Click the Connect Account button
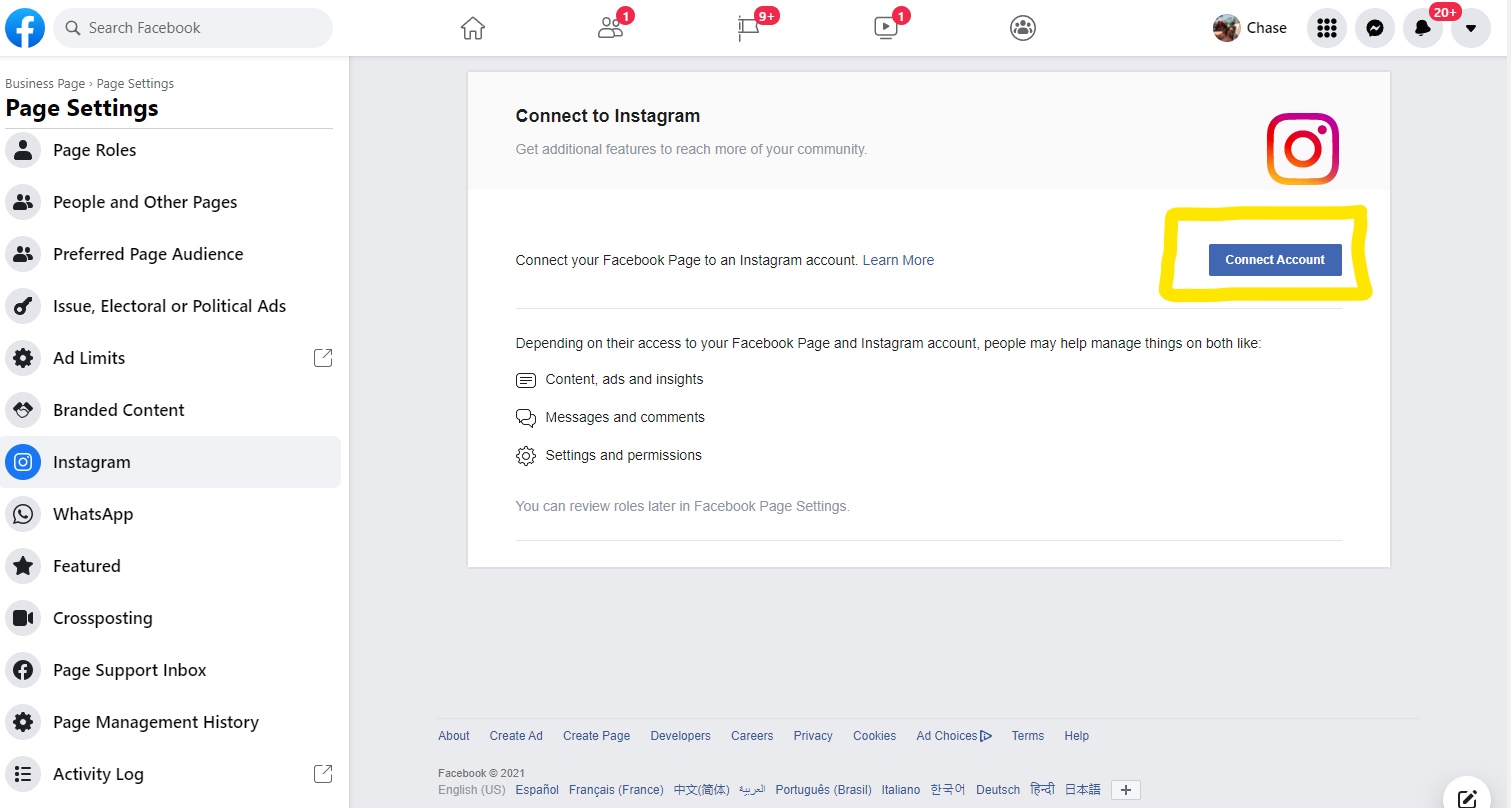Image resolution: width=1511 pixels, height=808 pixels. (x=1275, y=260)
